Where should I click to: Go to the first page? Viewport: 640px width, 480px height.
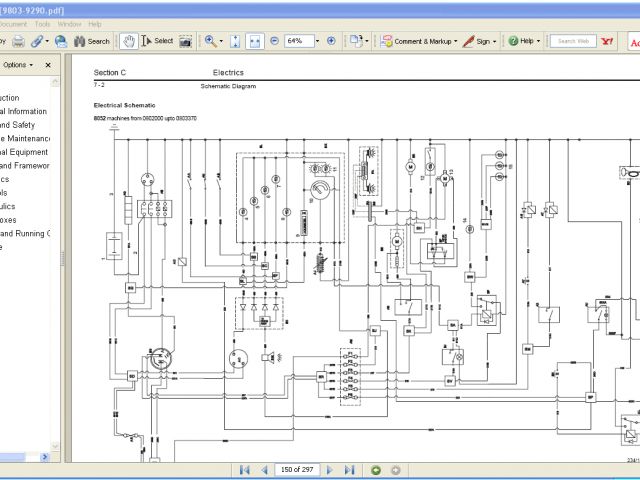pyautogui.click(x=244, y=469)
